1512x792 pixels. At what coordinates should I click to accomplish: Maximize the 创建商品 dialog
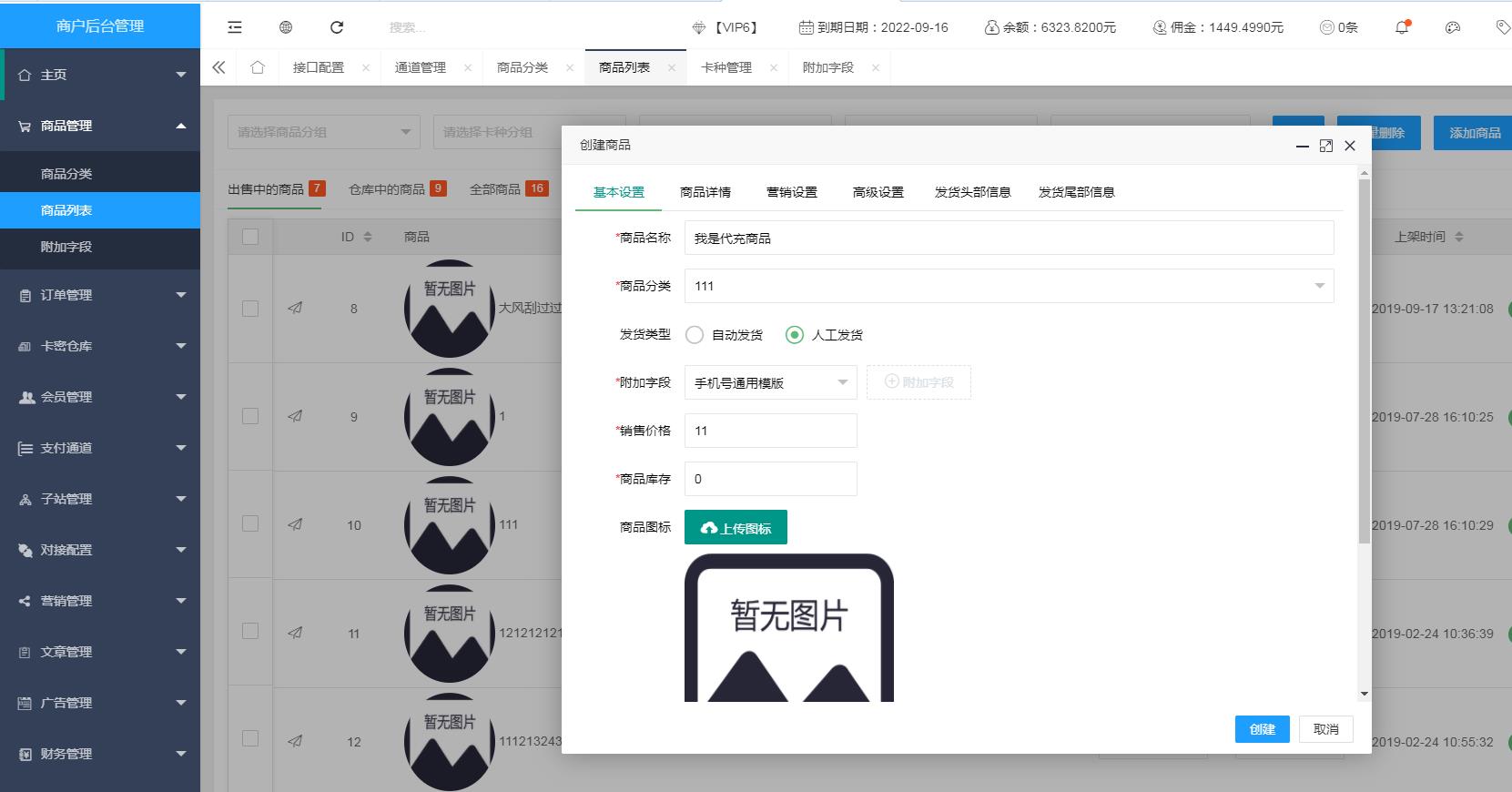[1326, 146]
